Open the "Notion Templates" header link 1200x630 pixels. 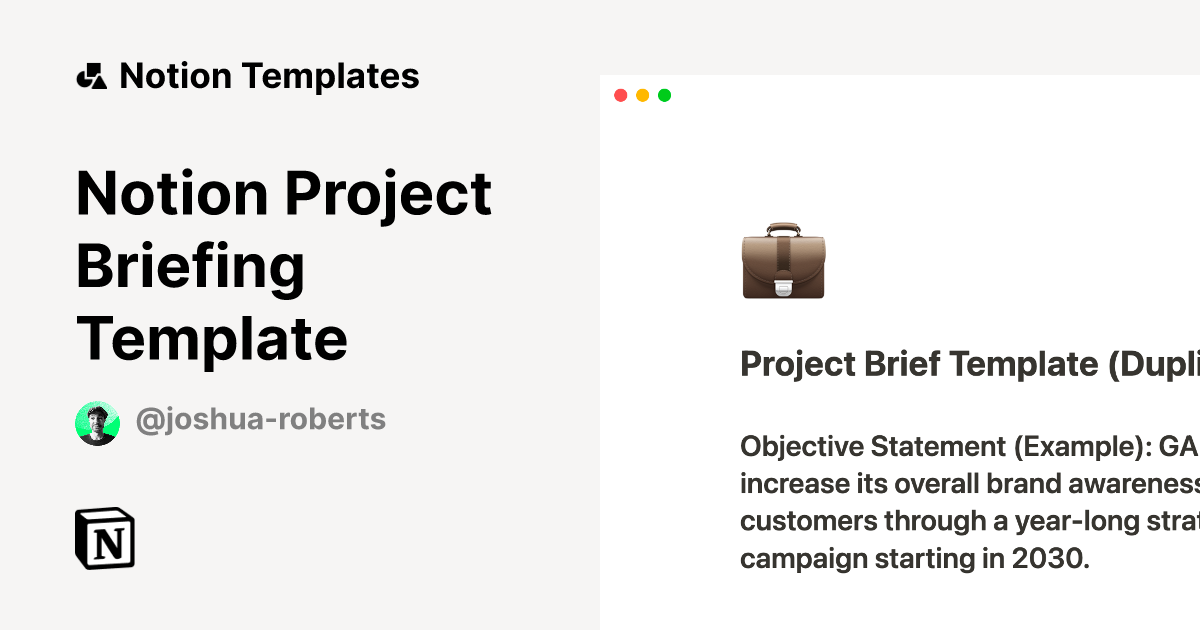coord(269,76)
